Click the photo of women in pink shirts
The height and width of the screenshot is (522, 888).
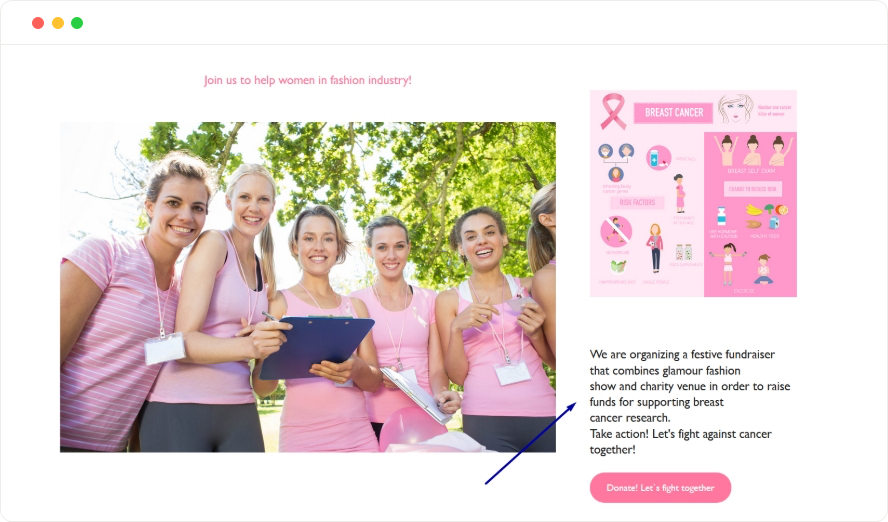click(x=308, y=287)
